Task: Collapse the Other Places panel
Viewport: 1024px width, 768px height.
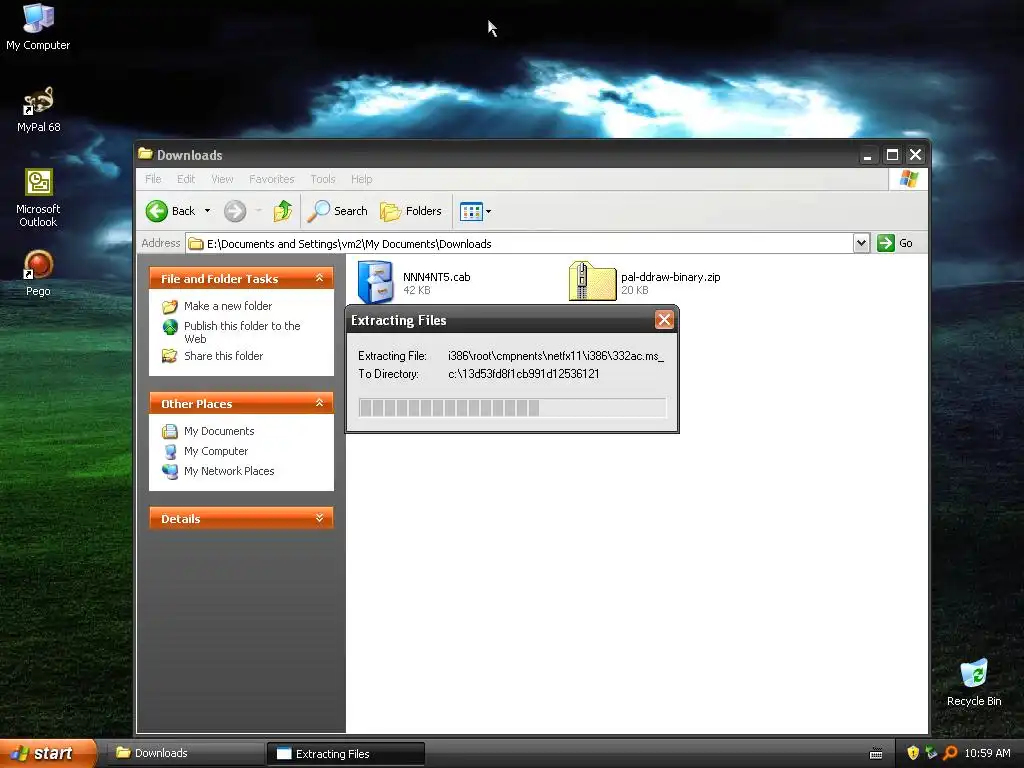Action: [319, 403]
